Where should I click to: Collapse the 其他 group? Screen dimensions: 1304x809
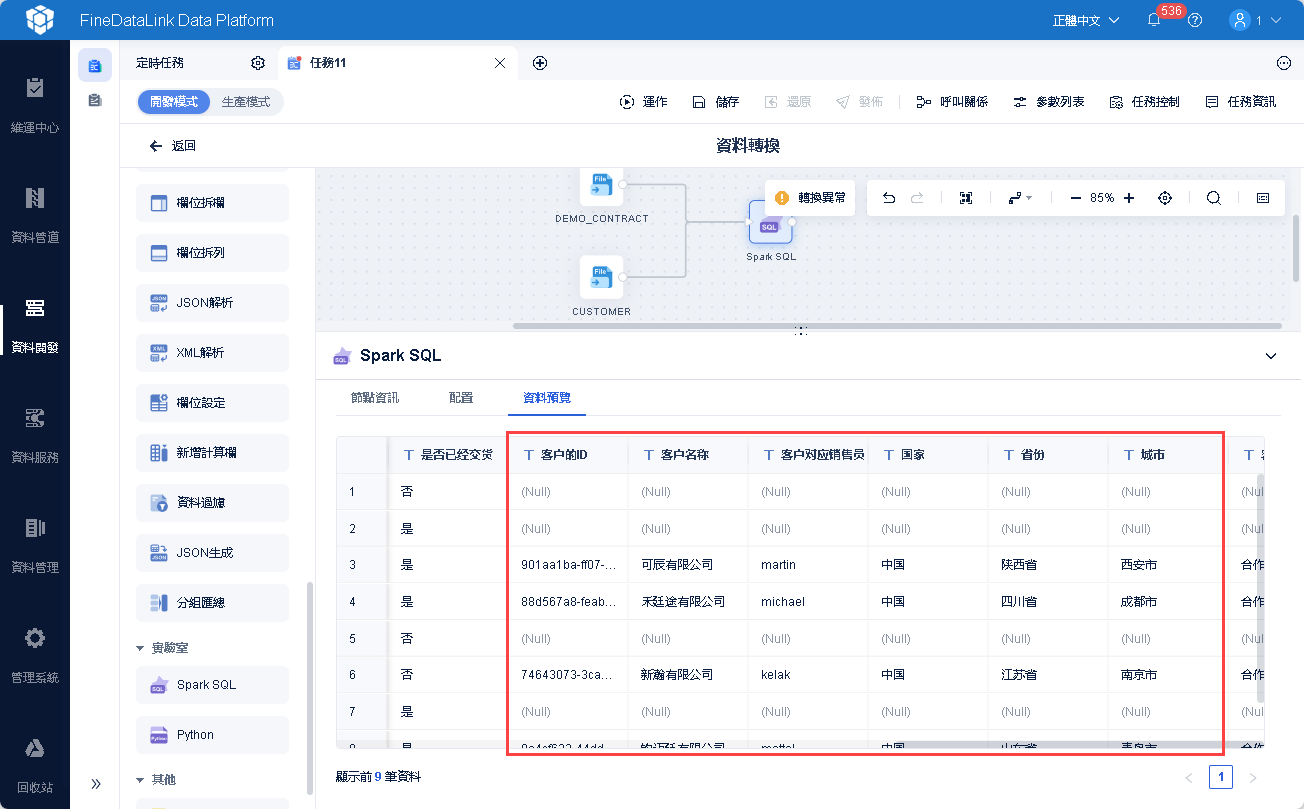click(141, 780)
